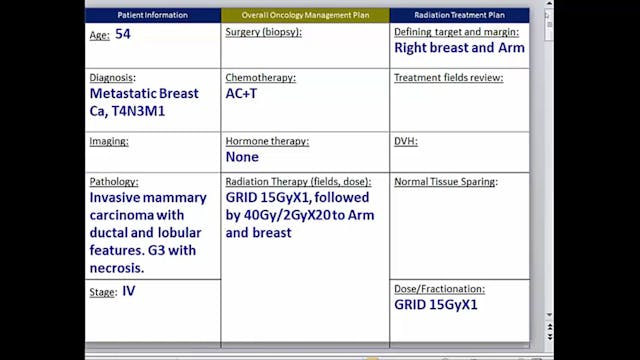Select the Patient Information header cell

point(153,15)
